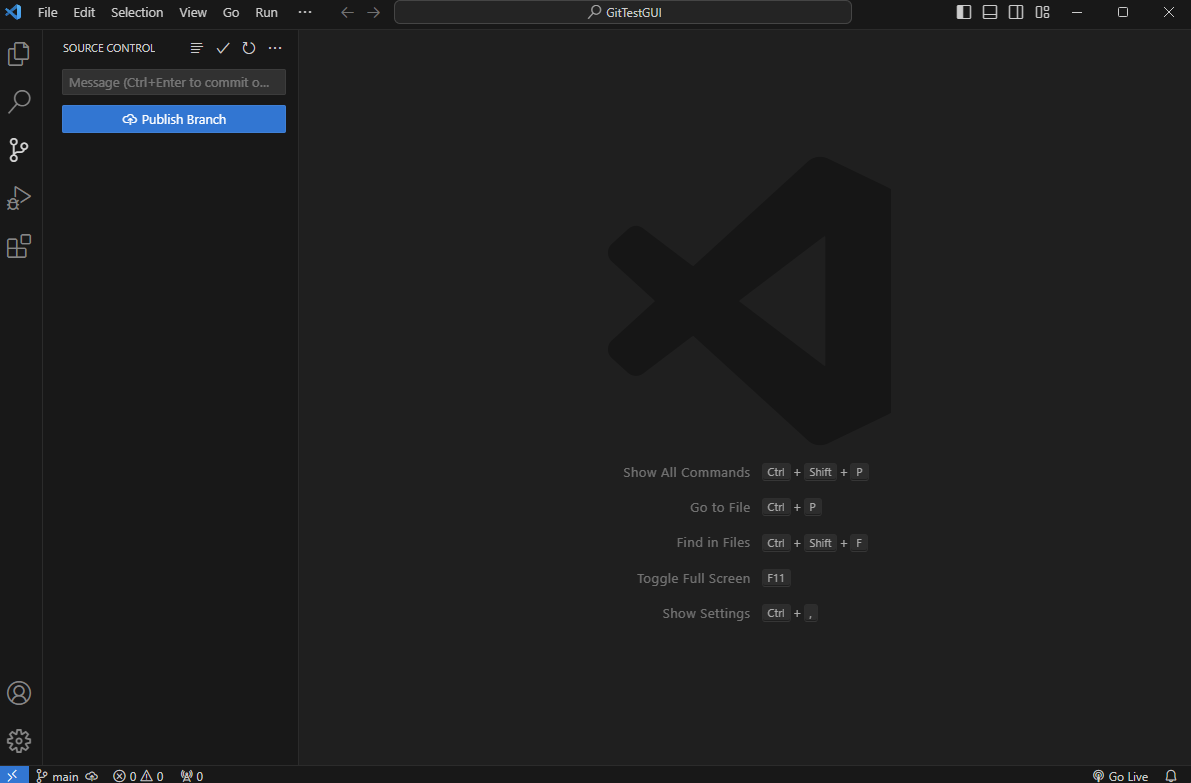The image size is (1191, 783).
Task: Open the Edit menu
Action: pyautogui.click(x=84, y=12)
